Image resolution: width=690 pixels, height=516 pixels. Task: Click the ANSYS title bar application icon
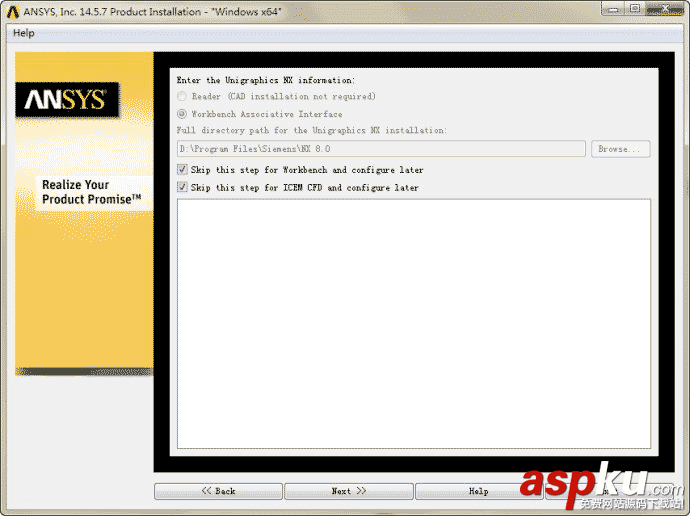pos(13,12)
